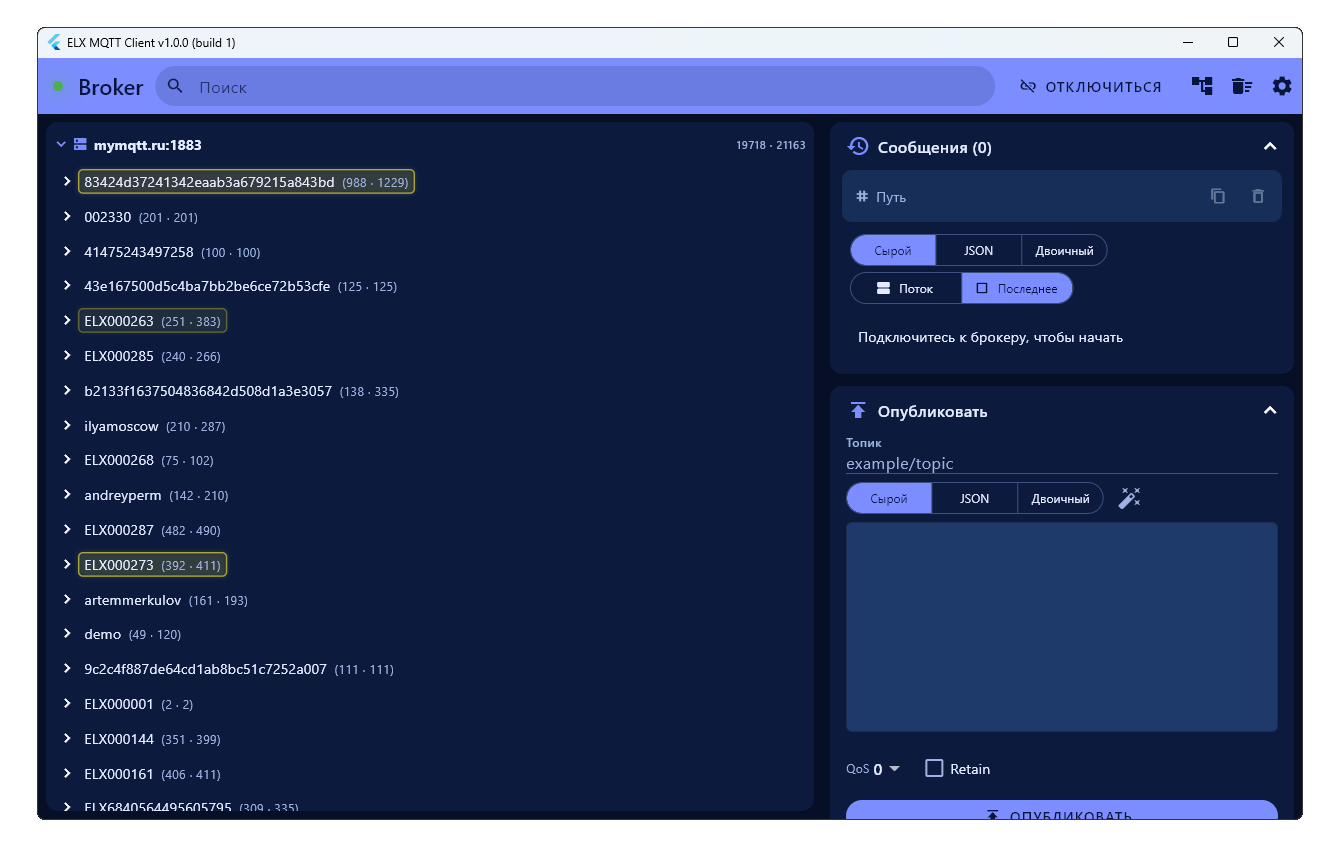The height and width of the screenshot is (852, 1327).
Task: Maximize the ELX MQTT Client window
Action: coord(1233,42)
